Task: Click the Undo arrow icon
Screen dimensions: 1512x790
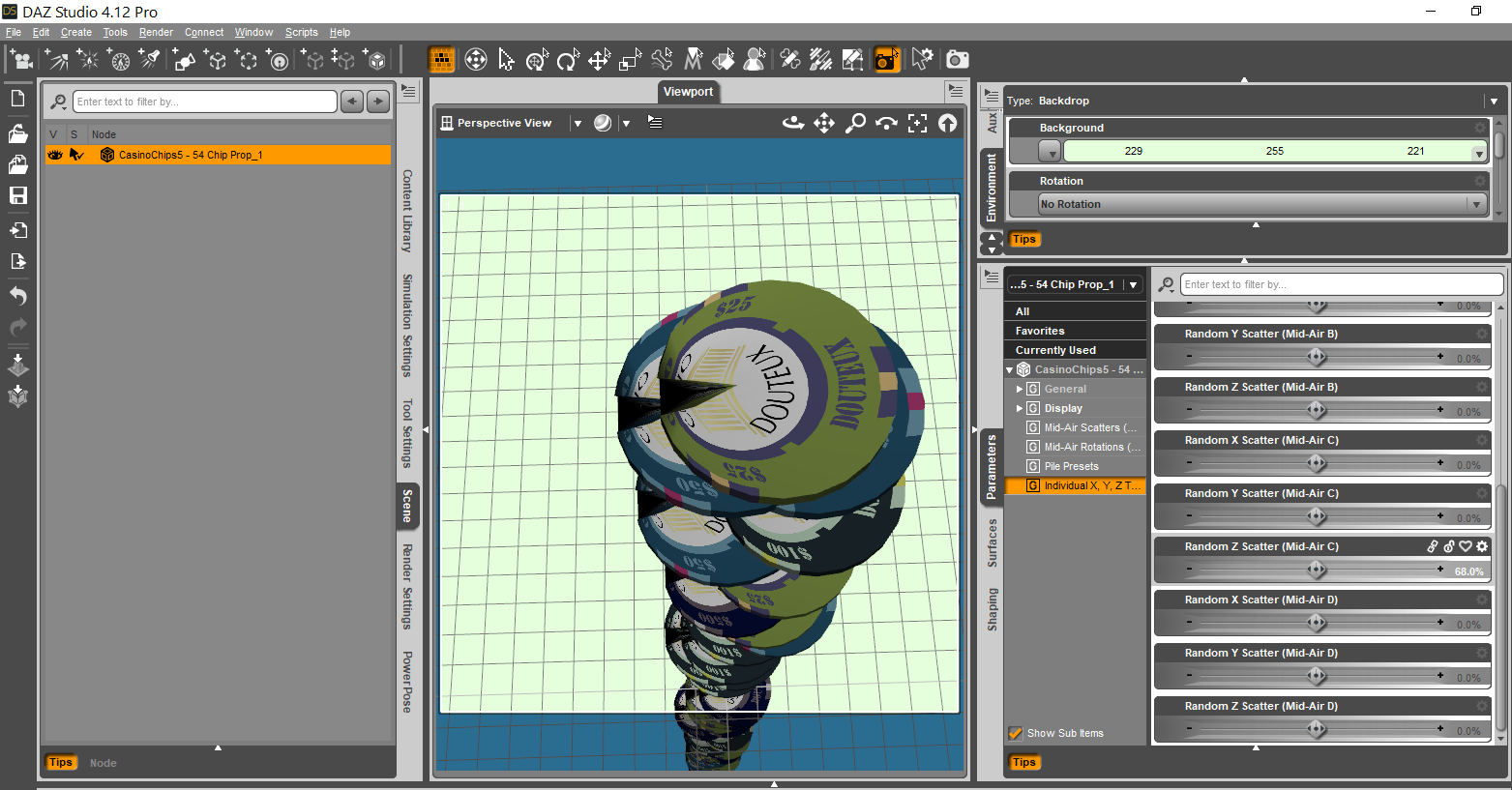Action: 17,296
